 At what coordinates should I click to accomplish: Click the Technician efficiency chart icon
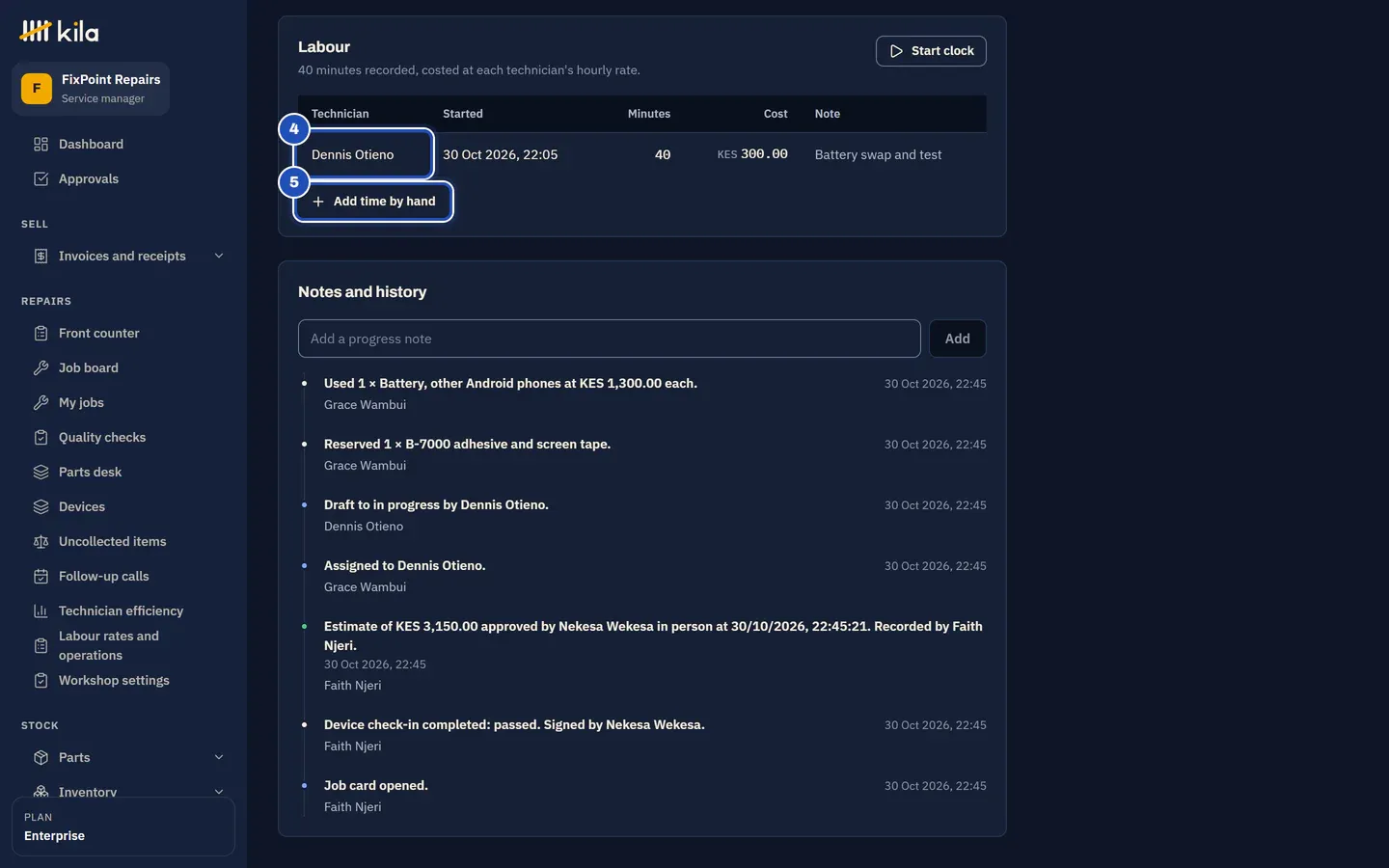point(41,611)
